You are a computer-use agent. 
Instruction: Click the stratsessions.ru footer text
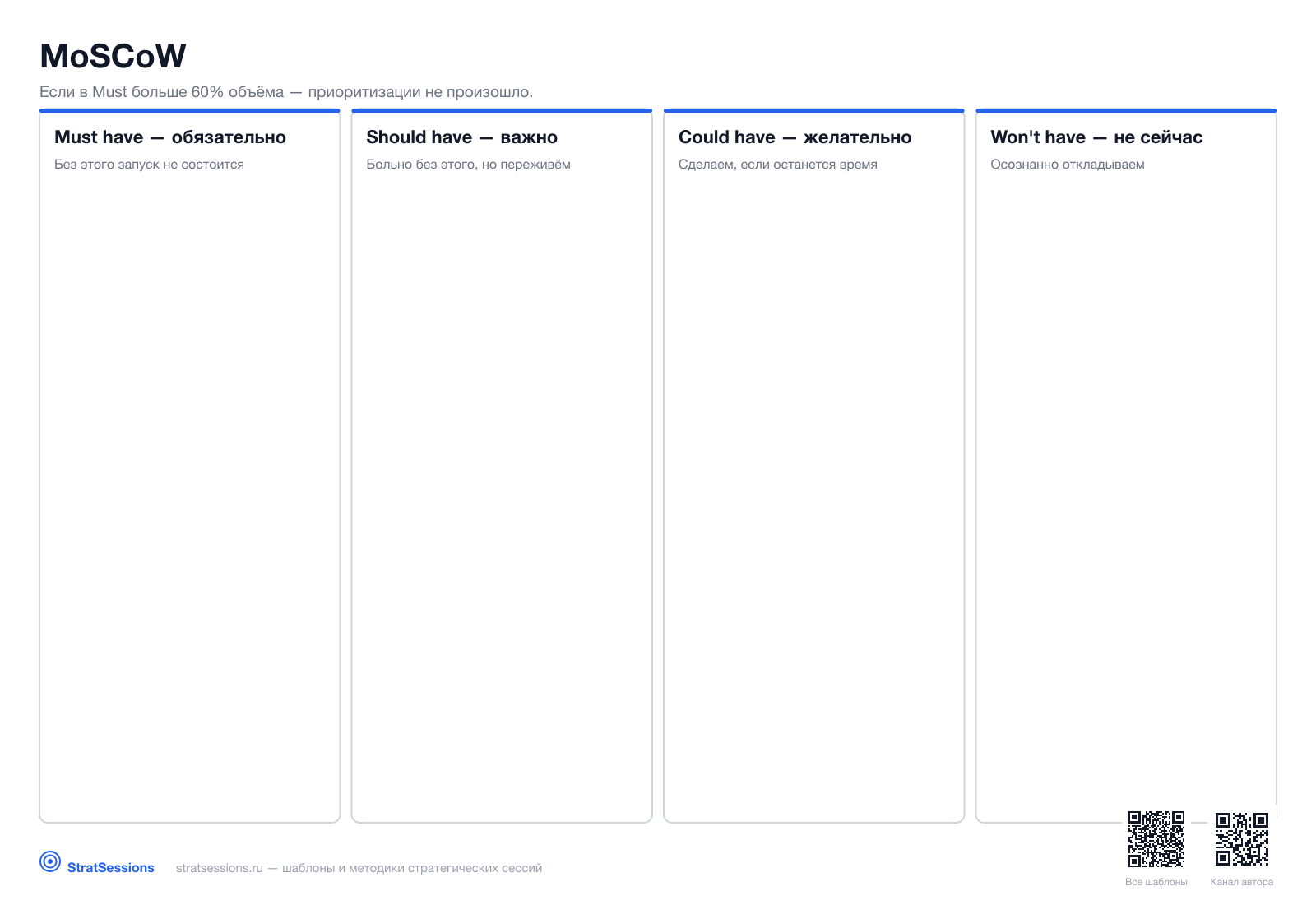[359, 868]
